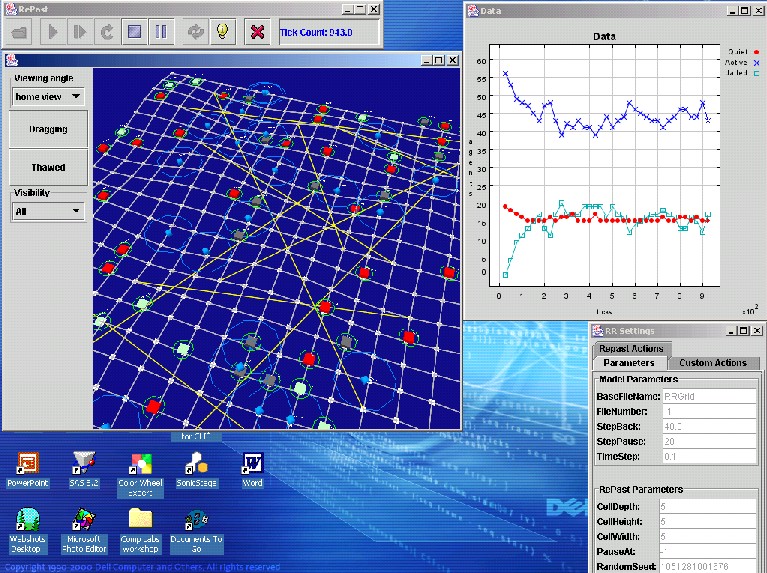Click the PauseAt value field
Image resolution: width=767 pixels, height=573 pixels.
[708, 551]
